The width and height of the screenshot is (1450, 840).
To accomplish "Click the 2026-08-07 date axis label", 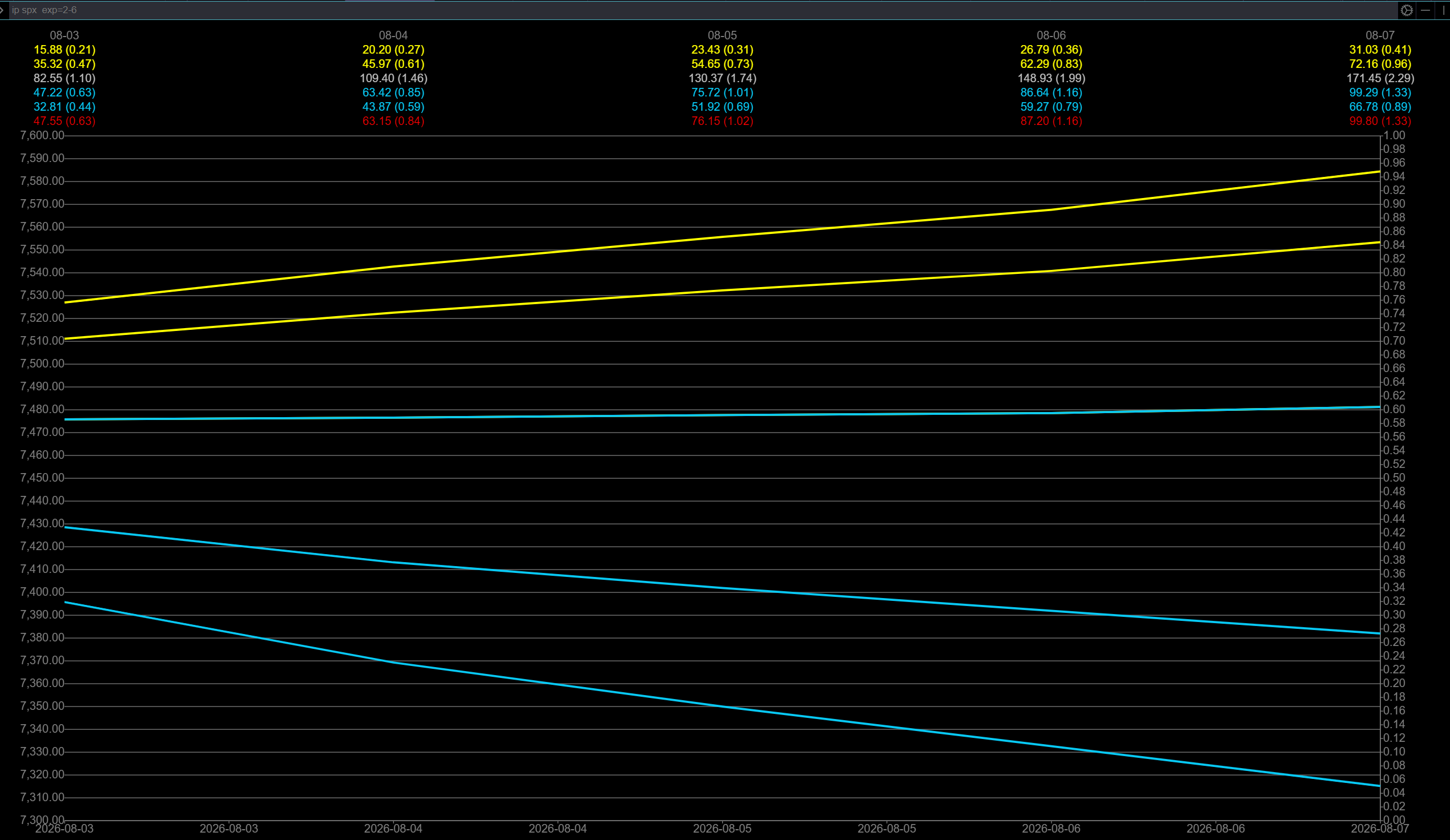I will tap(1380, 829).
